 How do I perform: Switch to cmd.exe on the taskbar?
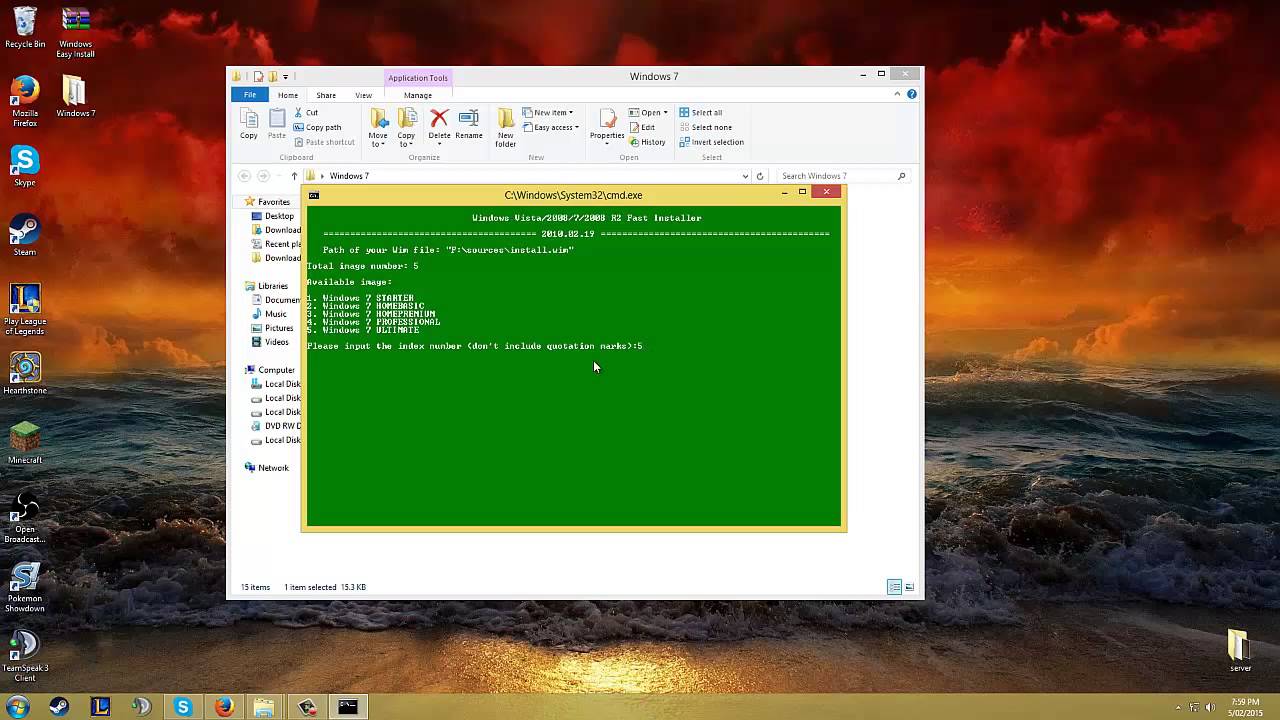[347, 707]
